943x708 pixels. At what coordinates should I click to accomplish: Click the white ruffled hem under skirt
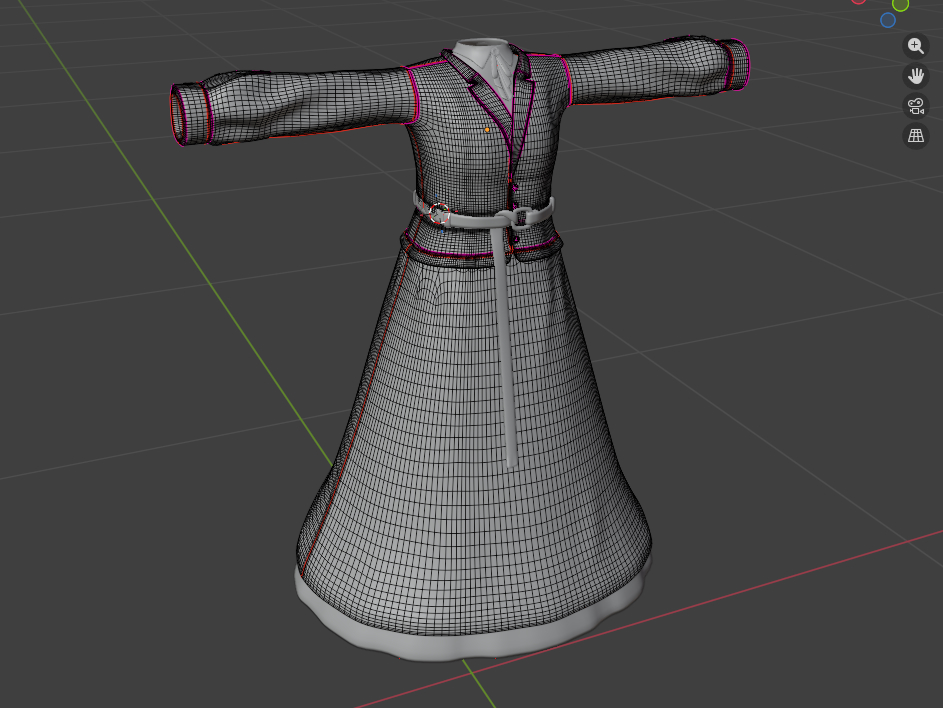[x=470, y=645]
